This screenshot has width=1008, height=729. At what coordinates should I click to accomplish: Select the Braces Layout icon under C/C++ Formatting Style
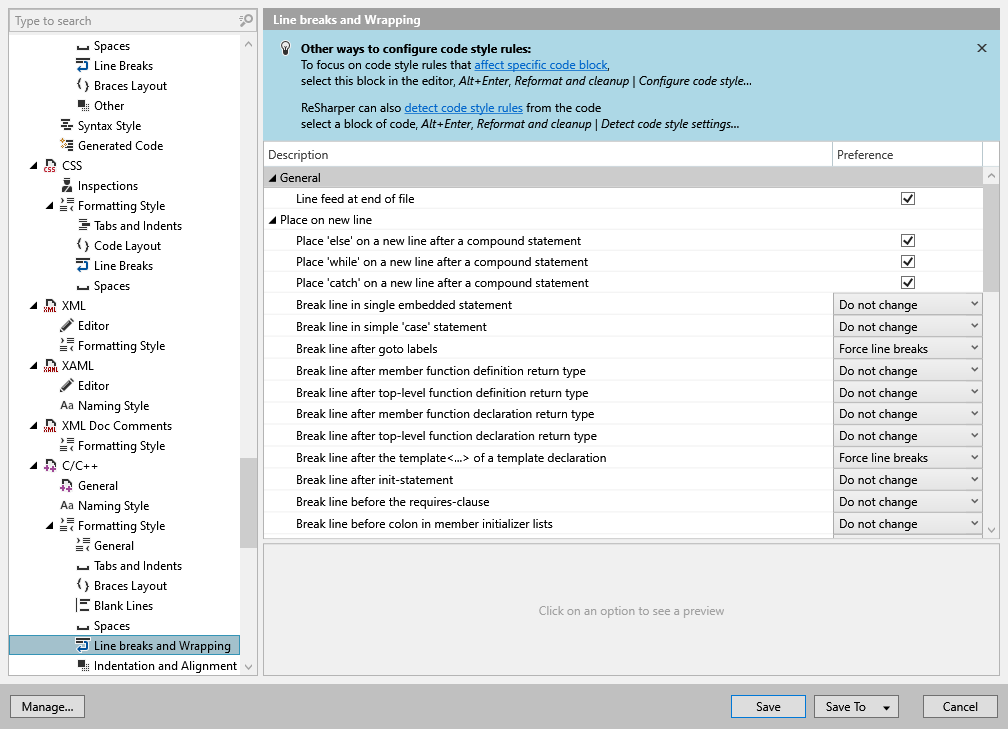coord(82,585)
